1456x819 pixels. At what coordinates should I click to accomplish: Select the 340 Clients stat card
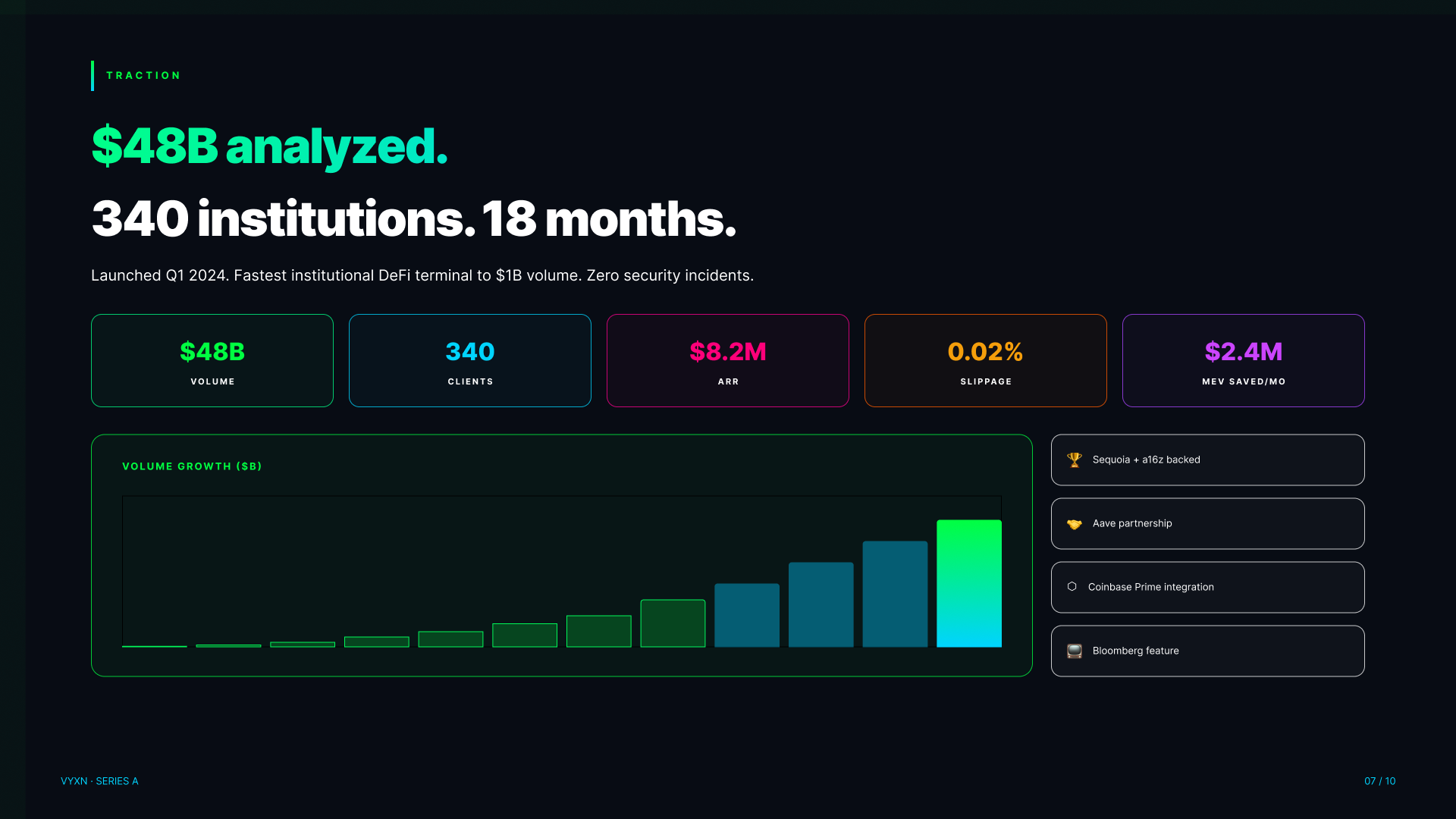coord(470,361)
